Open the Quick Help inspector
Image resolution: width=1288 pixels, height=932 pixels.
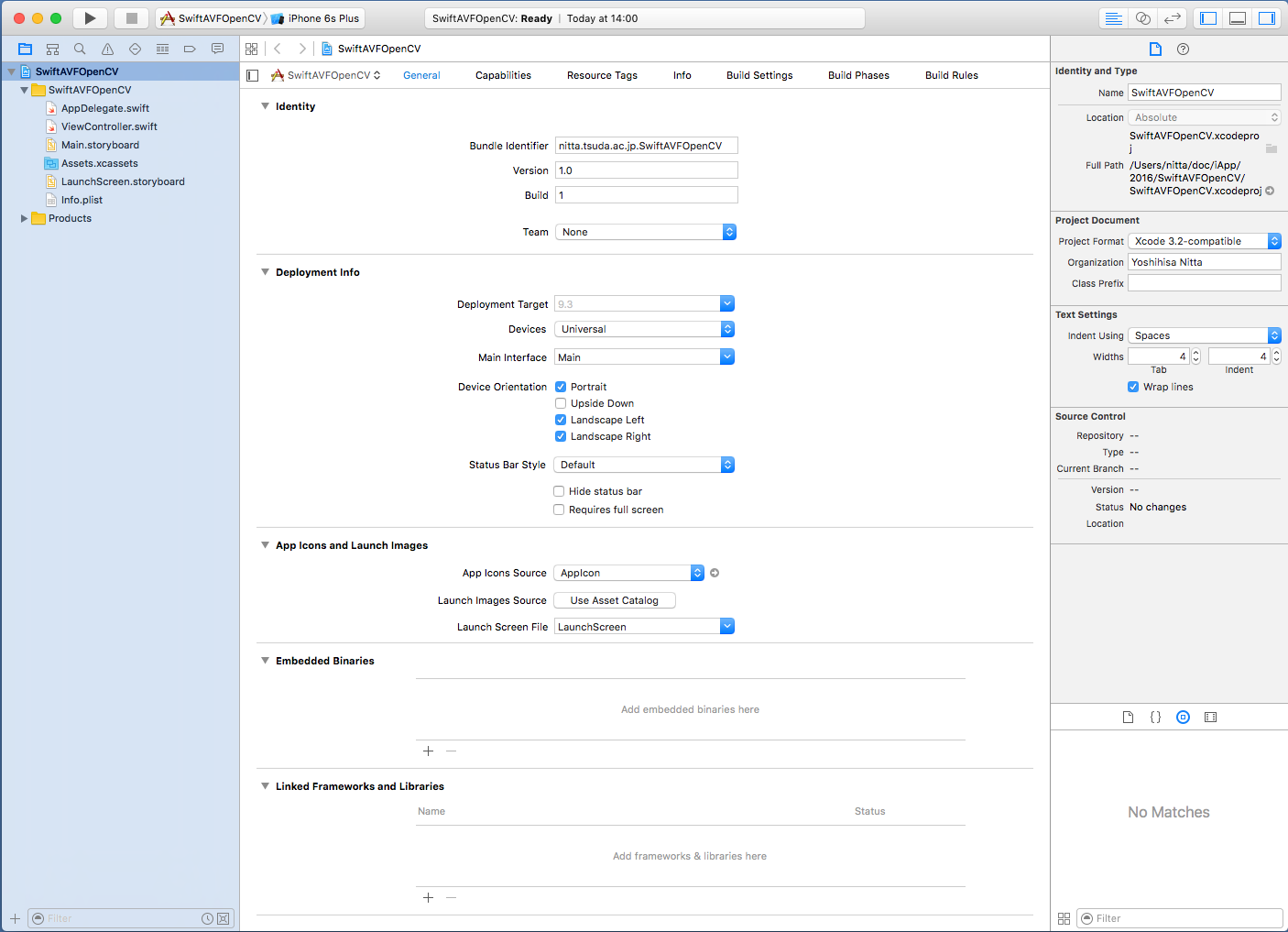pos(1183,49)
